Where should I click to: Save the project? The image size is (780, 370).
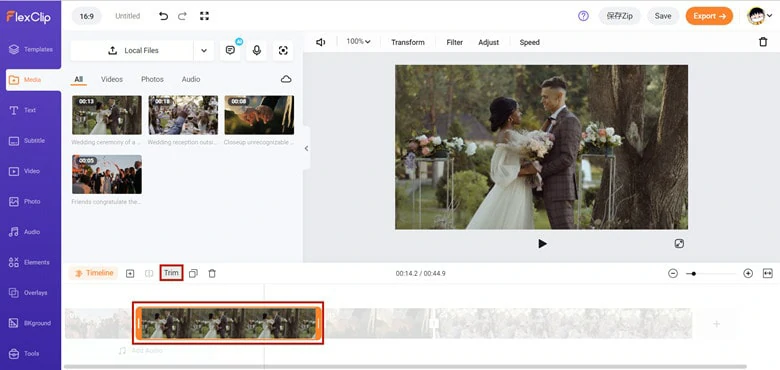(x=663, y=16)
